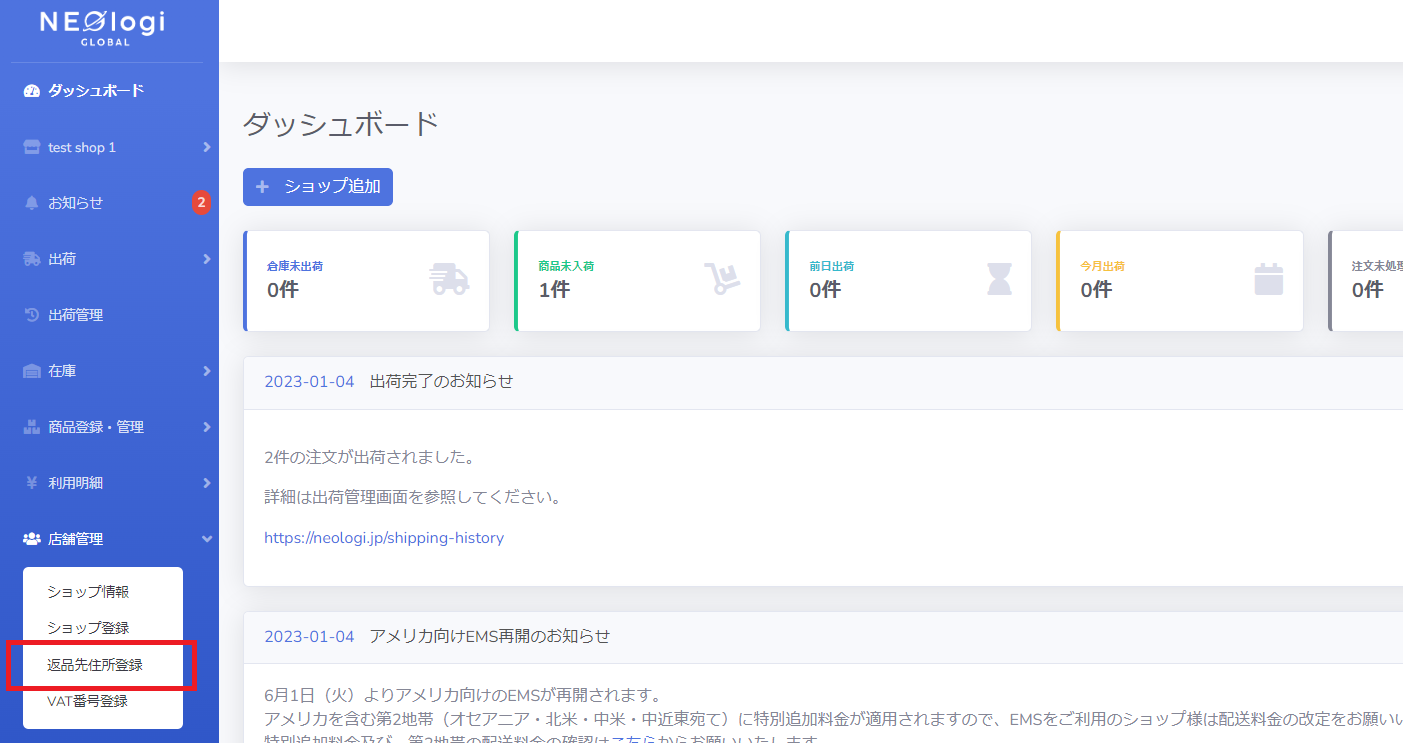Click the hand truck icon on 商品未入荷 card
The image size is (1403, 743).
click(x=721, y=279)
